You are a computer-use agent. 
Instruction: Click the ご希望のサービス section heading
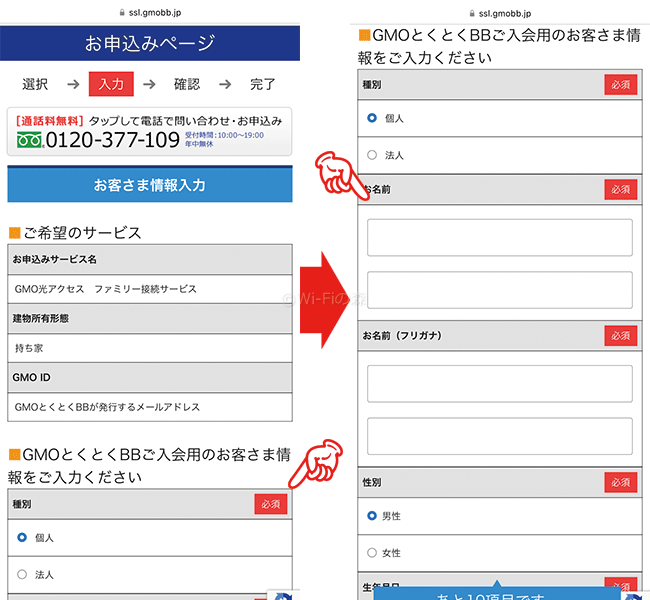[75, 233]
